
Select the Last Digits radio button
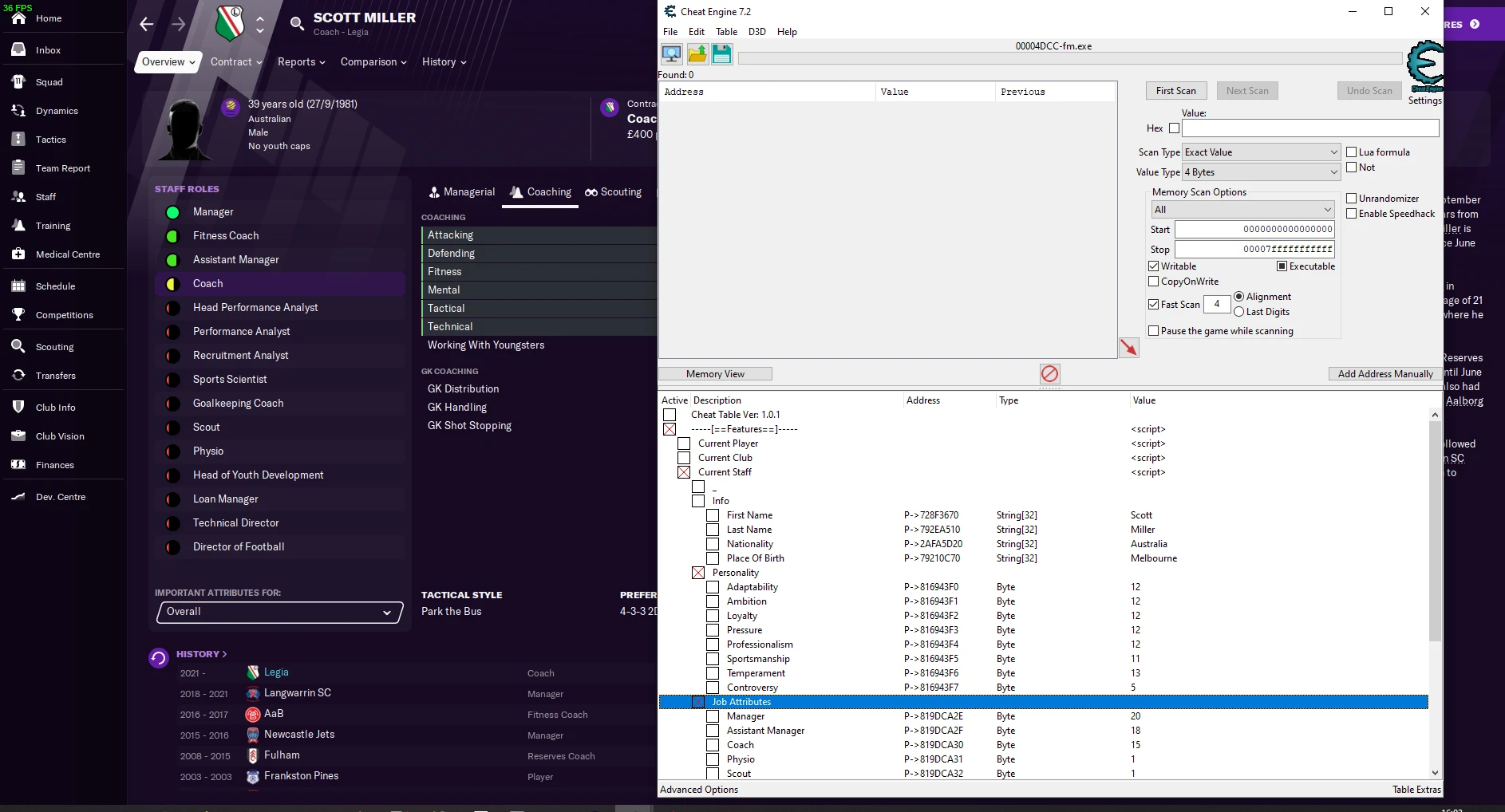(x=1239, y=312)
